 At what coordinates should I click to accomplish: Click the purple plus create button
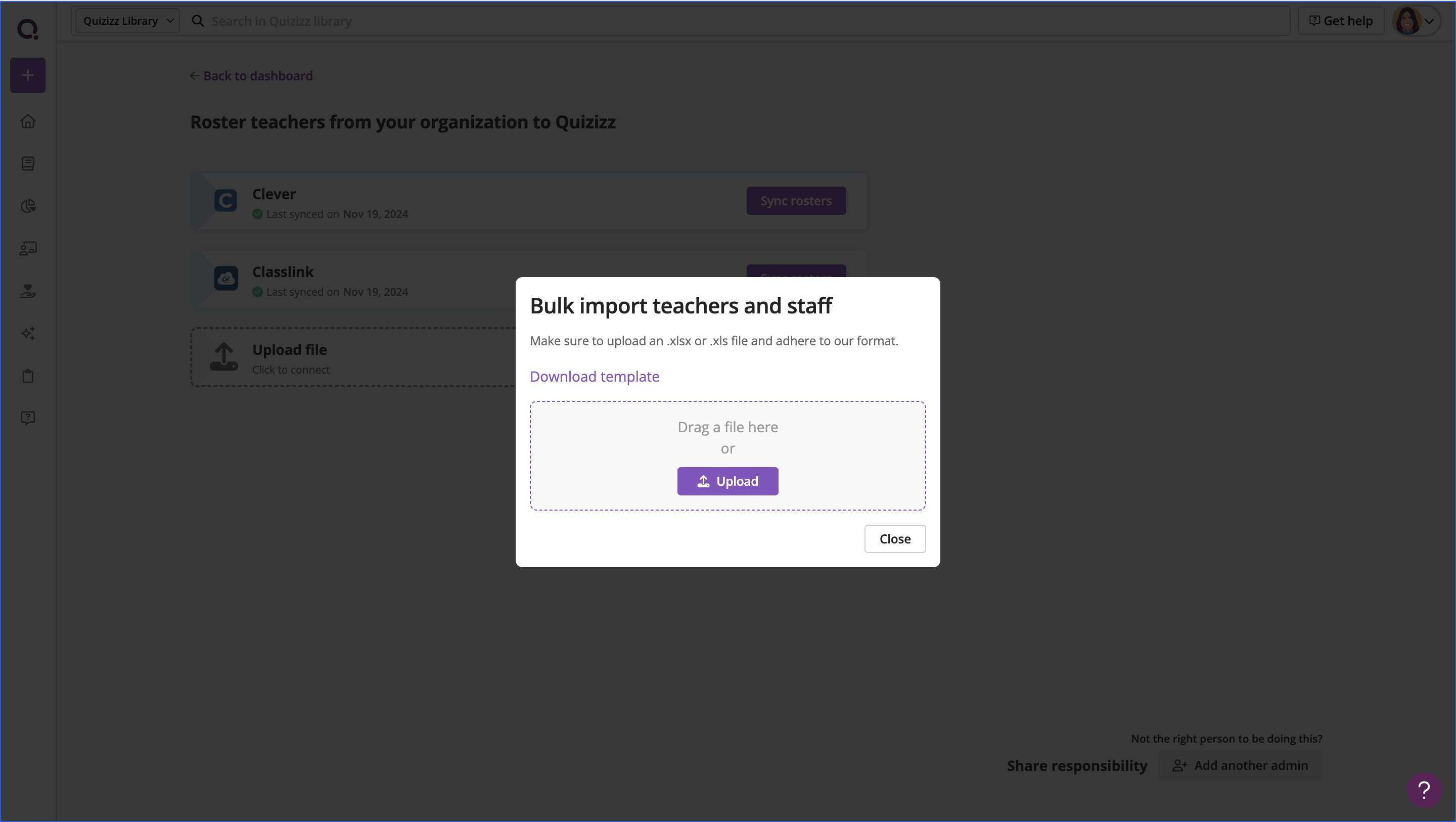(x=28, y=75)
